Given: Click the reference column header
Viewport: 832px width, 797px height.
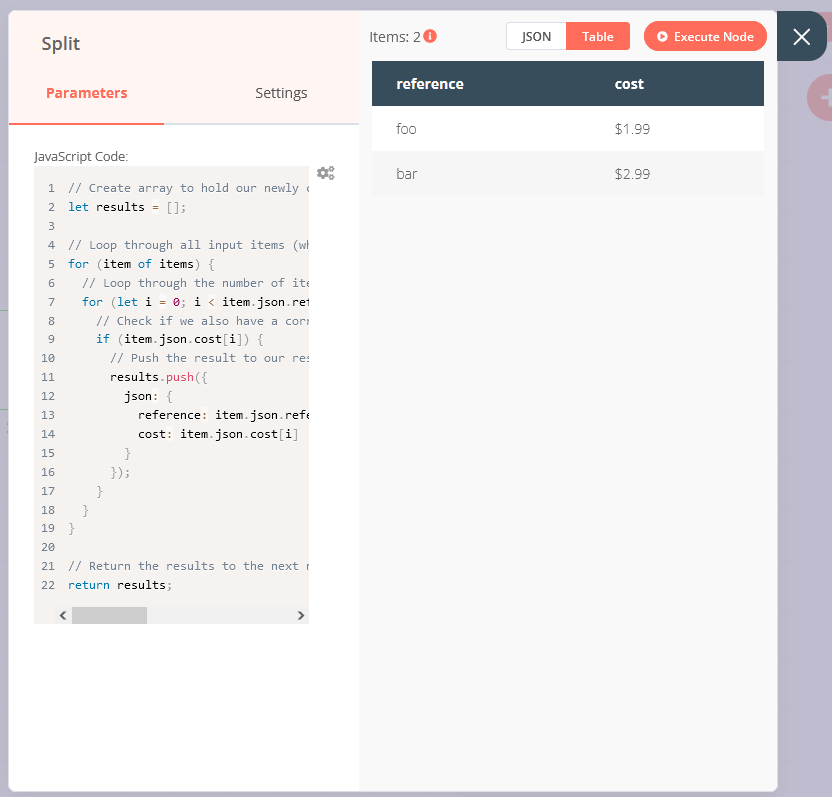Looking at the screenshot, I should 430,84.
